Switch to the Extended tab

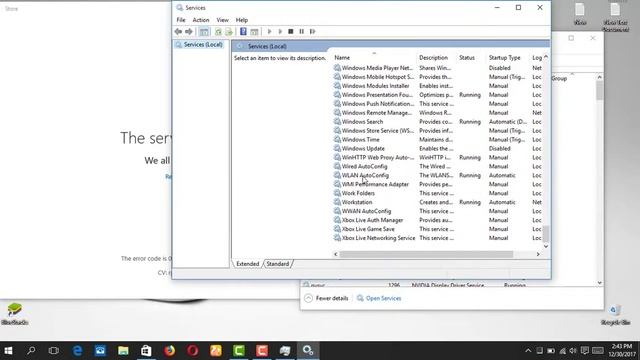point(248,264)
